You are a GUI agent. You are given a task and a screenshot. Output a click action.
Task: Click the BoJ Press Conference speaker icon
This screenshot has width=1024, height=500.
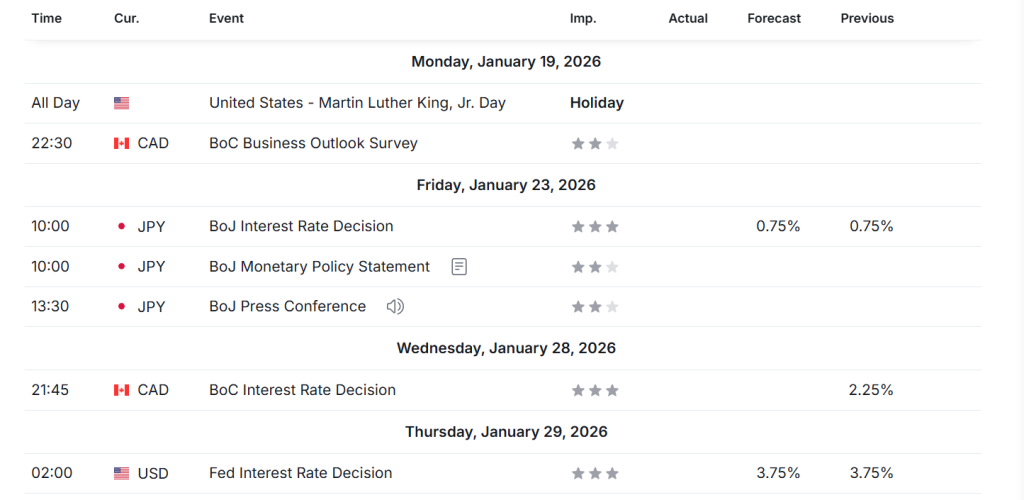[x=395, y=307]
